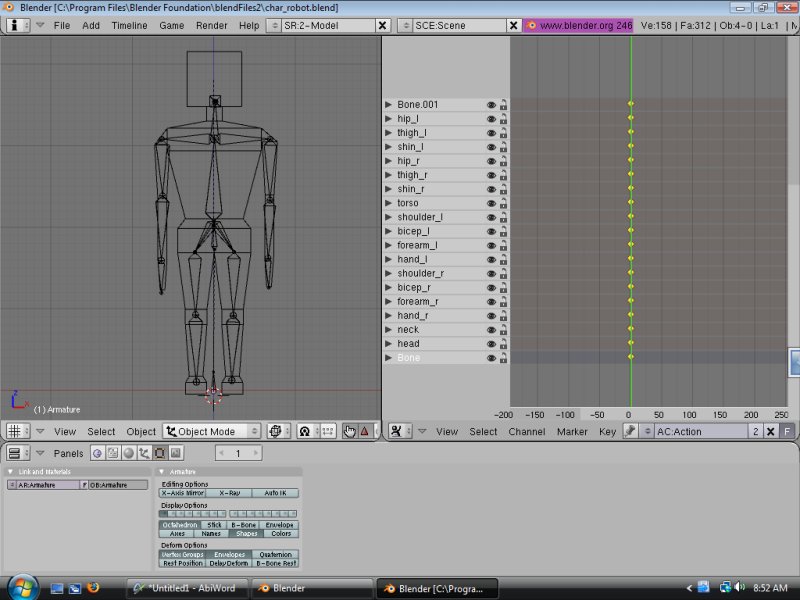Select the Logic context icon in Panels
This screenshot has height=600, width=800.
tap(98, 454)
